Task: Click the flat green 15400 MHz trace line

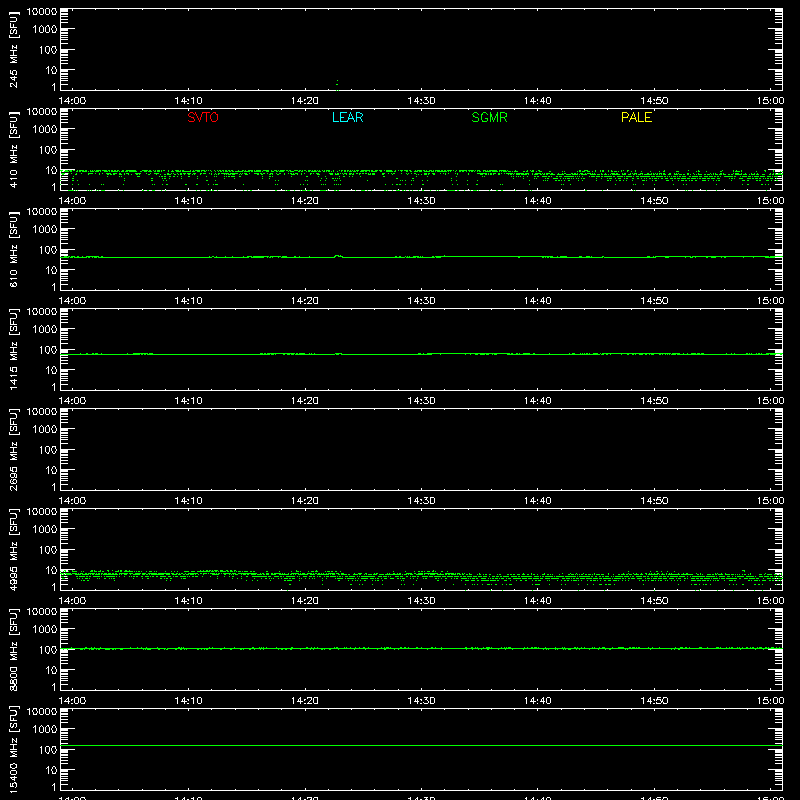Action: pos(421,745)
